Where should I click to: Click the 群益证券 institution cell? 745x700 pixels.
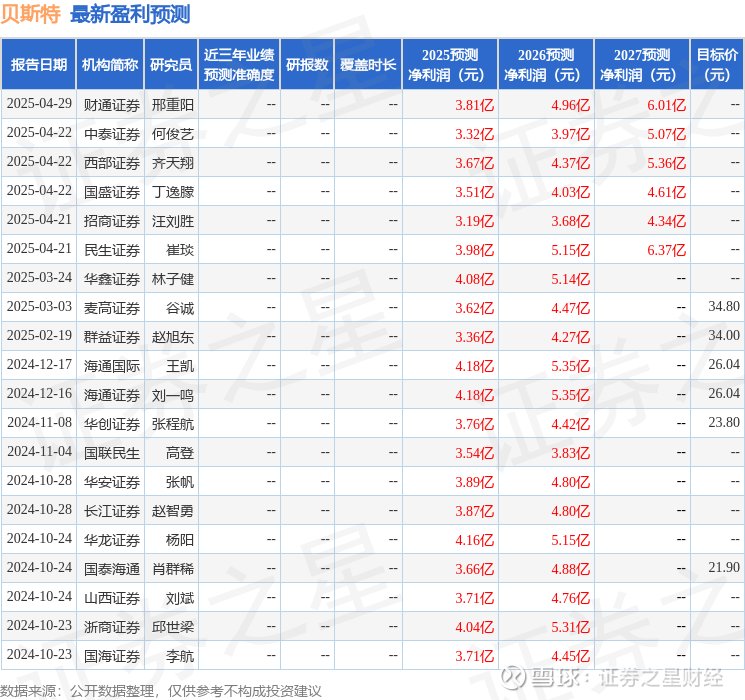tap(112, 337)
